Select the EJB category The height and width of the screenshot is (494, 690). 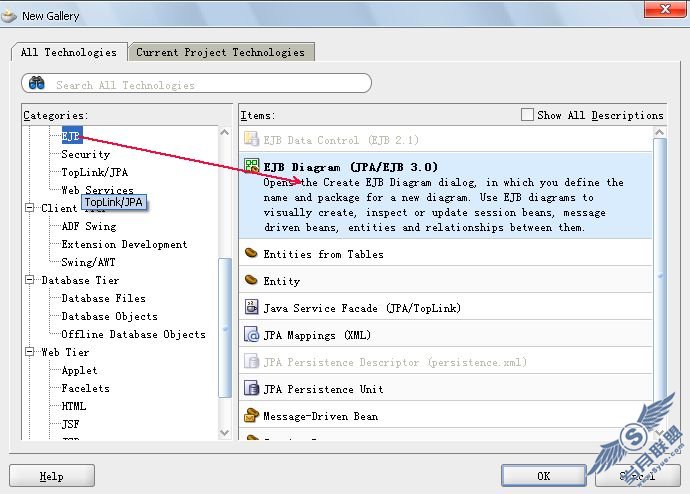[x=71, y=135]
